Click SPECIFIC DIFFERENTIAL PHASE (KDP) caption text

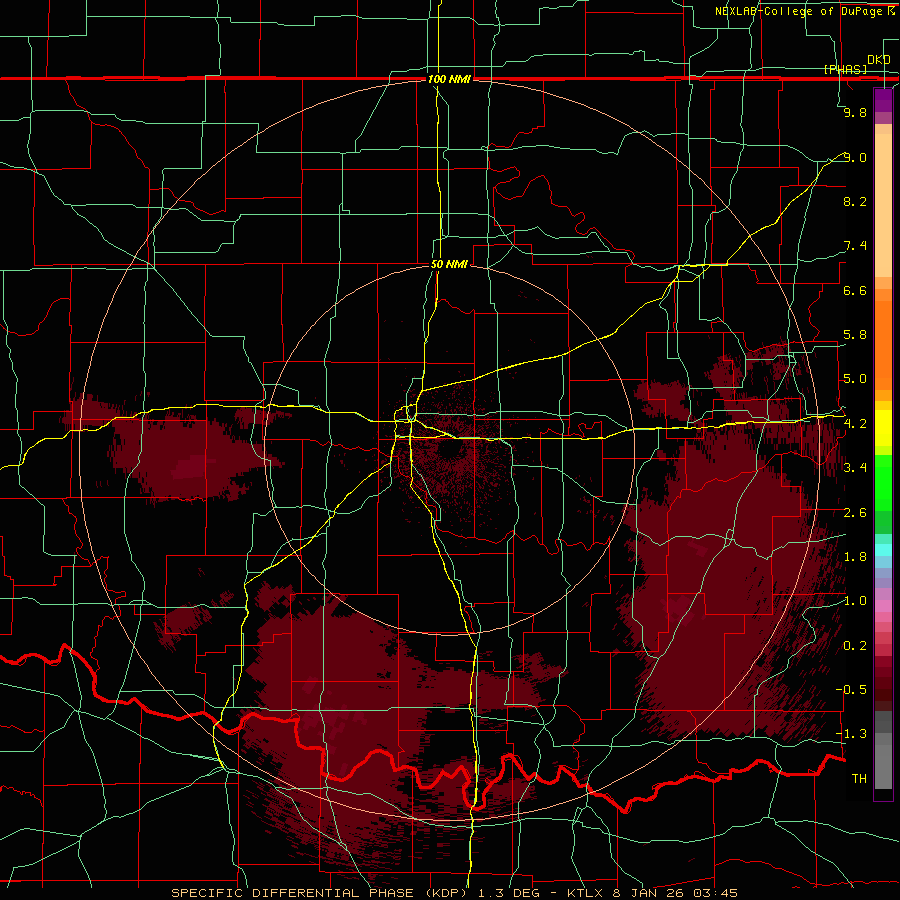click(x=317, y=893)
